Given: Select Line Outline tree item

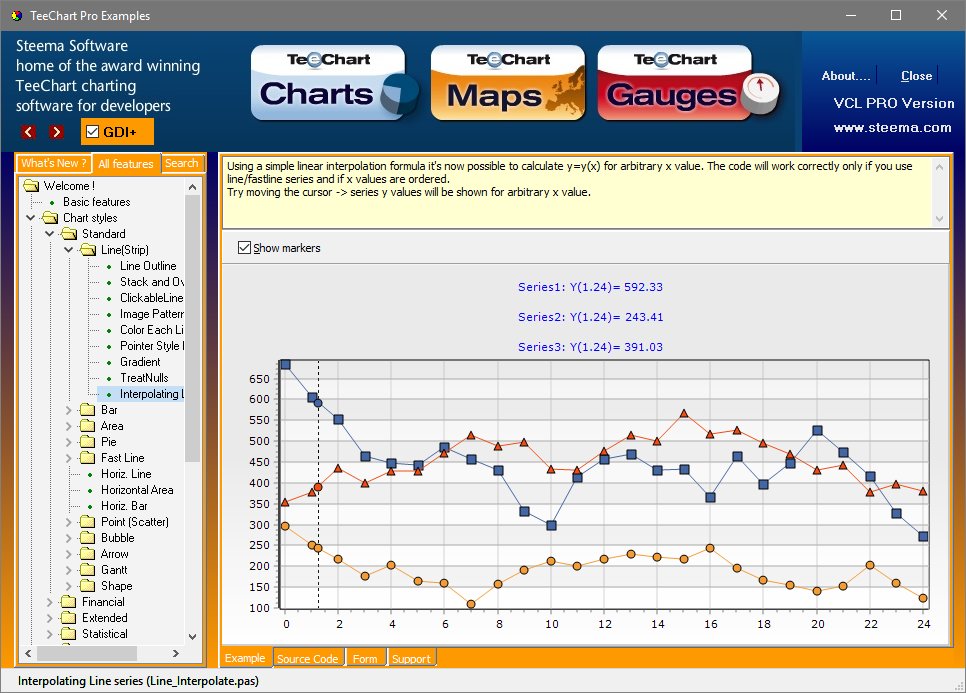Looking at the screenshot, I should coord(148,266).
